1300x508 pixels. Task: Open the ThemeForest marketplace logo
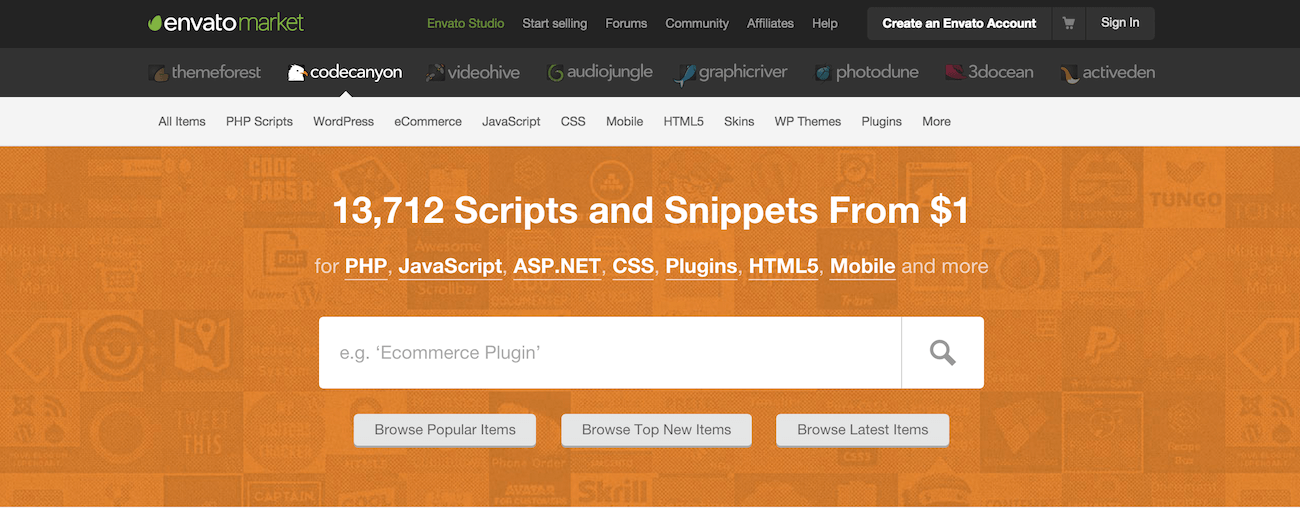(x=205, y=72)
